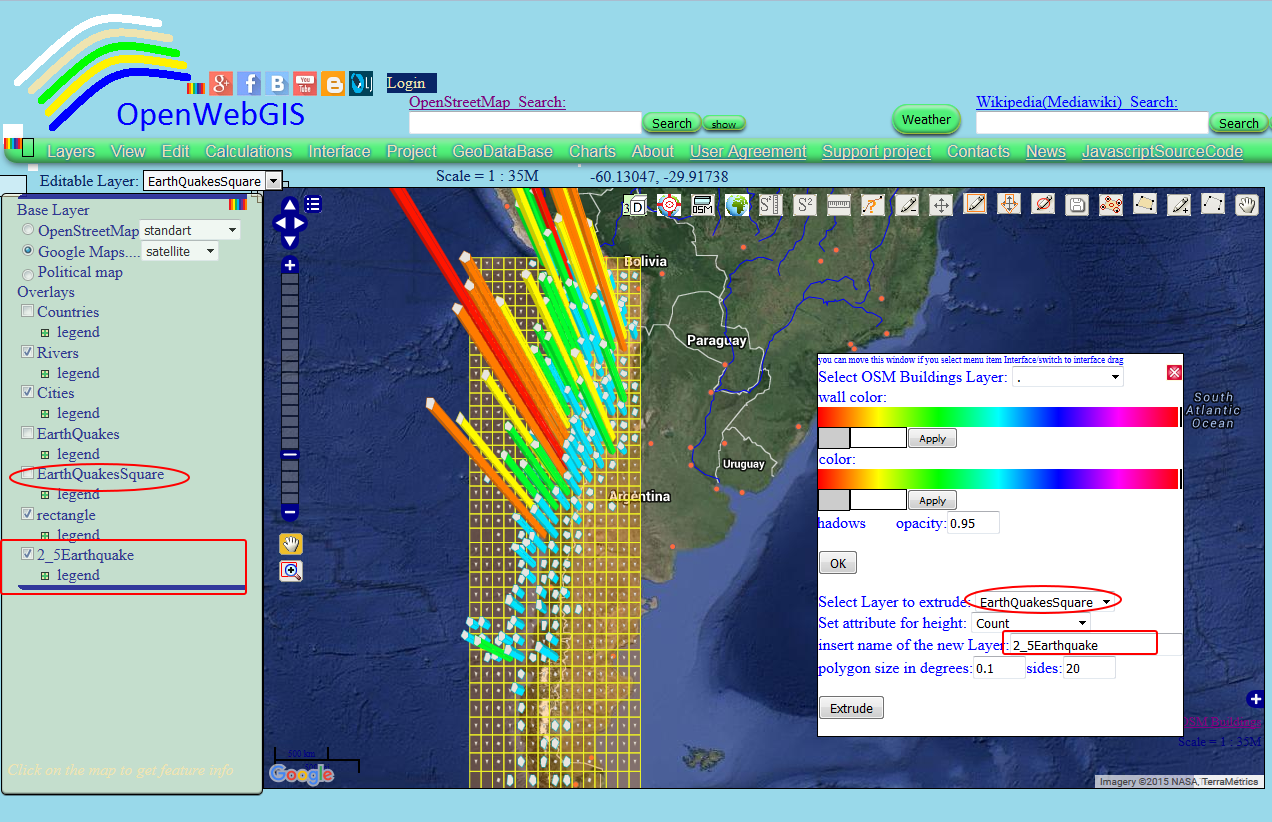Image resolution: width=1272 pixels, height=822 pixels.
Task: Select the zoom-box magnifier tool below the pan hand
Action: [289, 570]
